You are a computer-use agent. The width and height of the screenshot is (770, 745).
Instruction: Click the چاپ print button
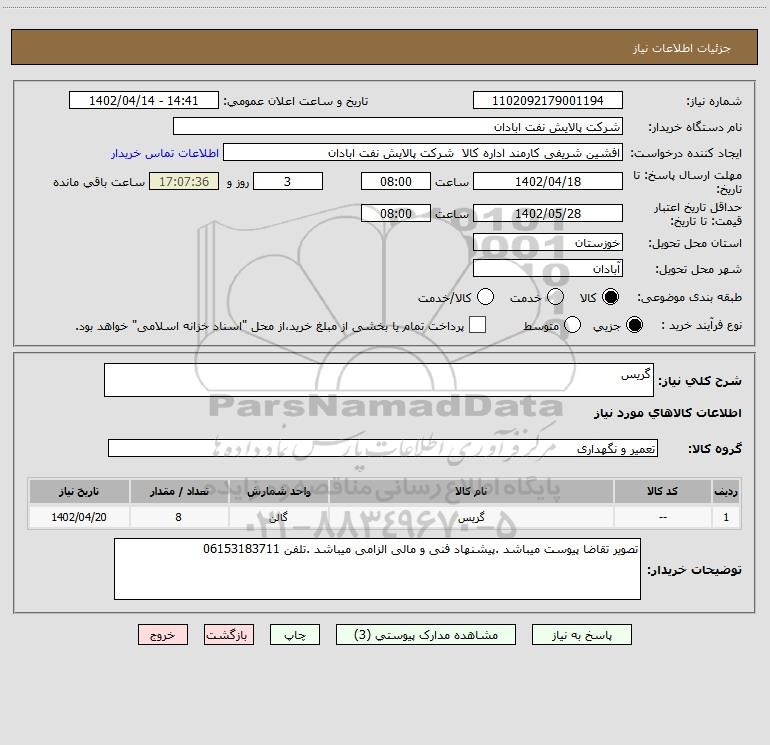tap(295, 635)
